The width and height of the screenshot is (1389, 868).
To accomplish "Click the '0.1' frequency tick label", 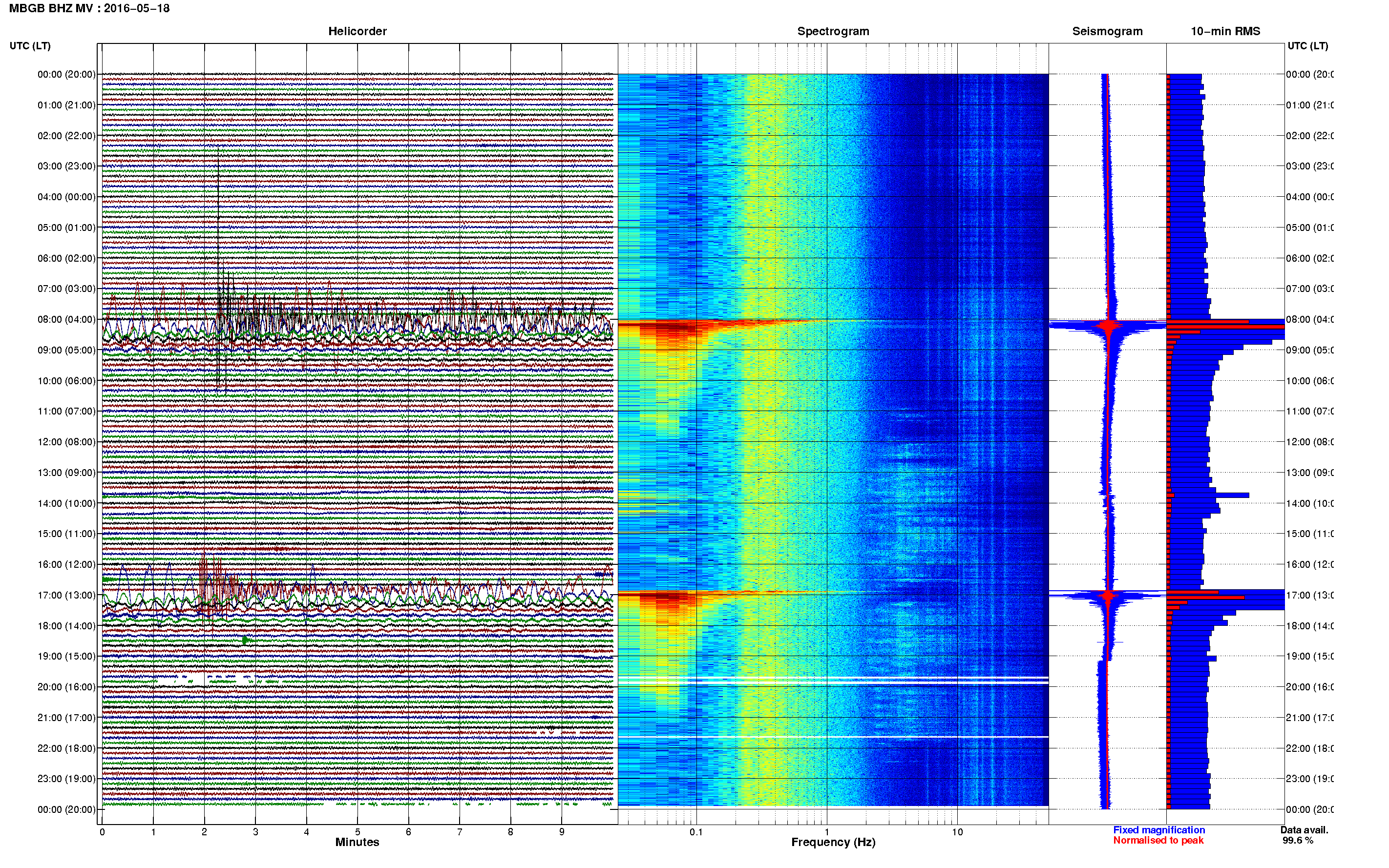I will (x=696, y=832).
